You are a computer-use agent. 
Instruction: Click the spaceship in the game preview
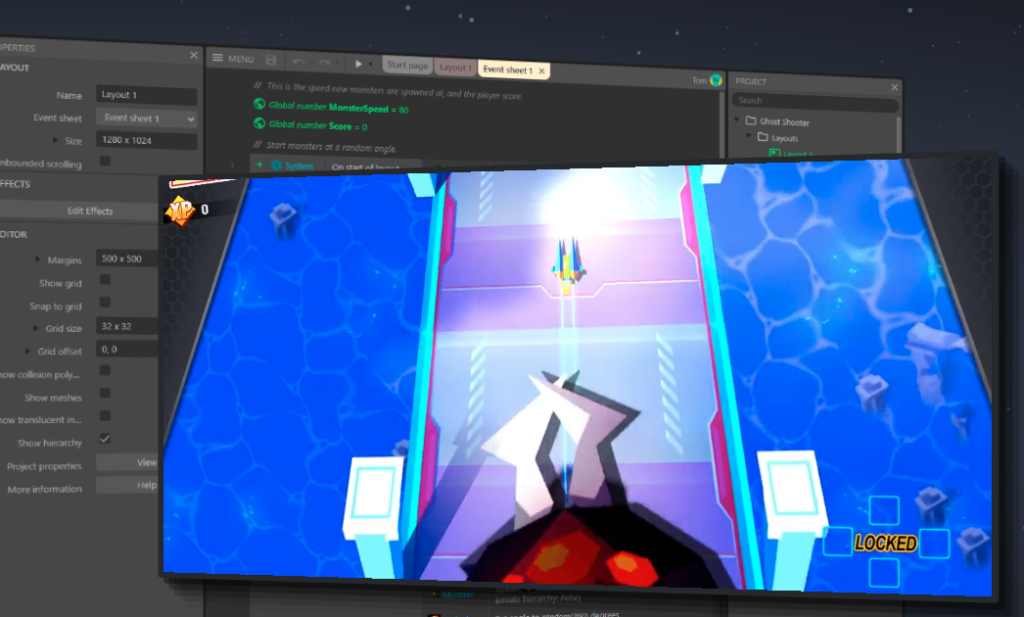(567, 264)
